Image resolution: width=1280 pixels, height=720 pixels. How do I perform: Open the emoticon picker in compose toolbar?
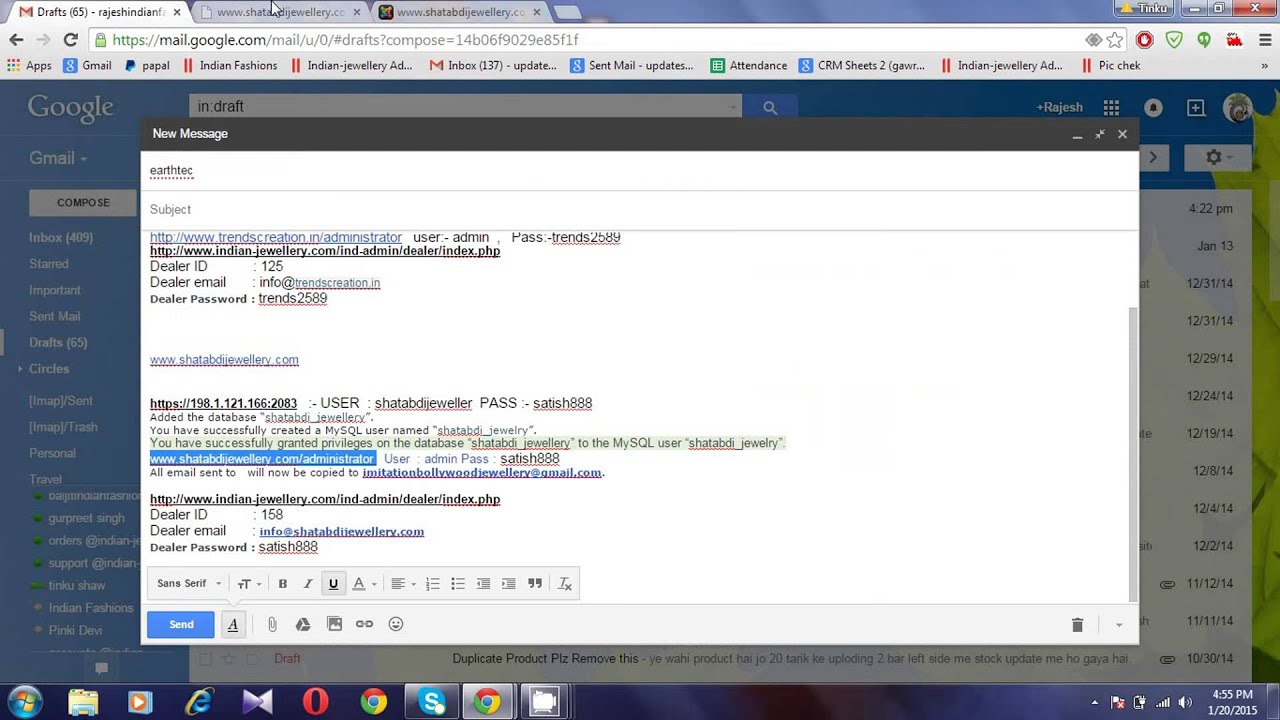pos(396,624)
